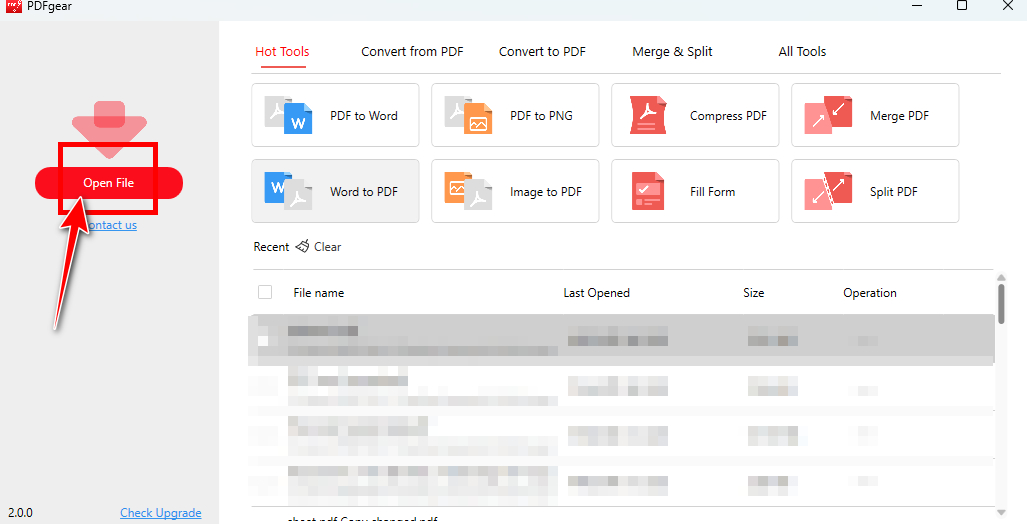Screen dimensions: 1027x524
Task: Click the scrollbar down arrow in recent list
Action: coord(1001,512)
